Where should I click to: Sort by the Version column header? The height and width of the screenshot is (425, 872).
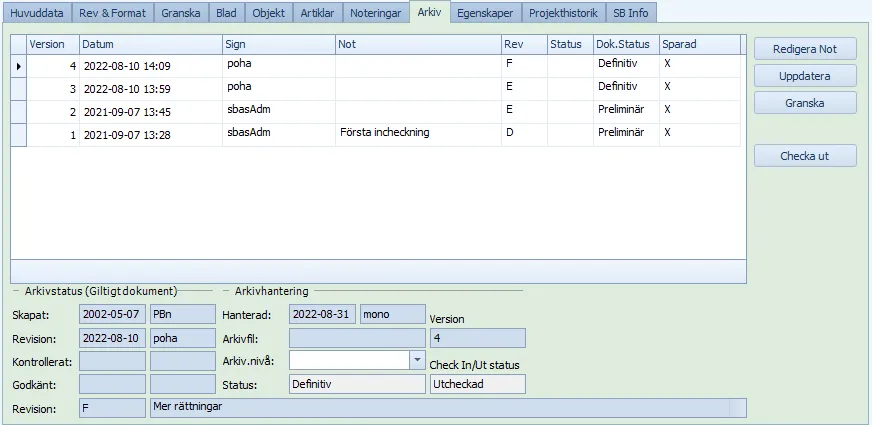click(53, 45)
